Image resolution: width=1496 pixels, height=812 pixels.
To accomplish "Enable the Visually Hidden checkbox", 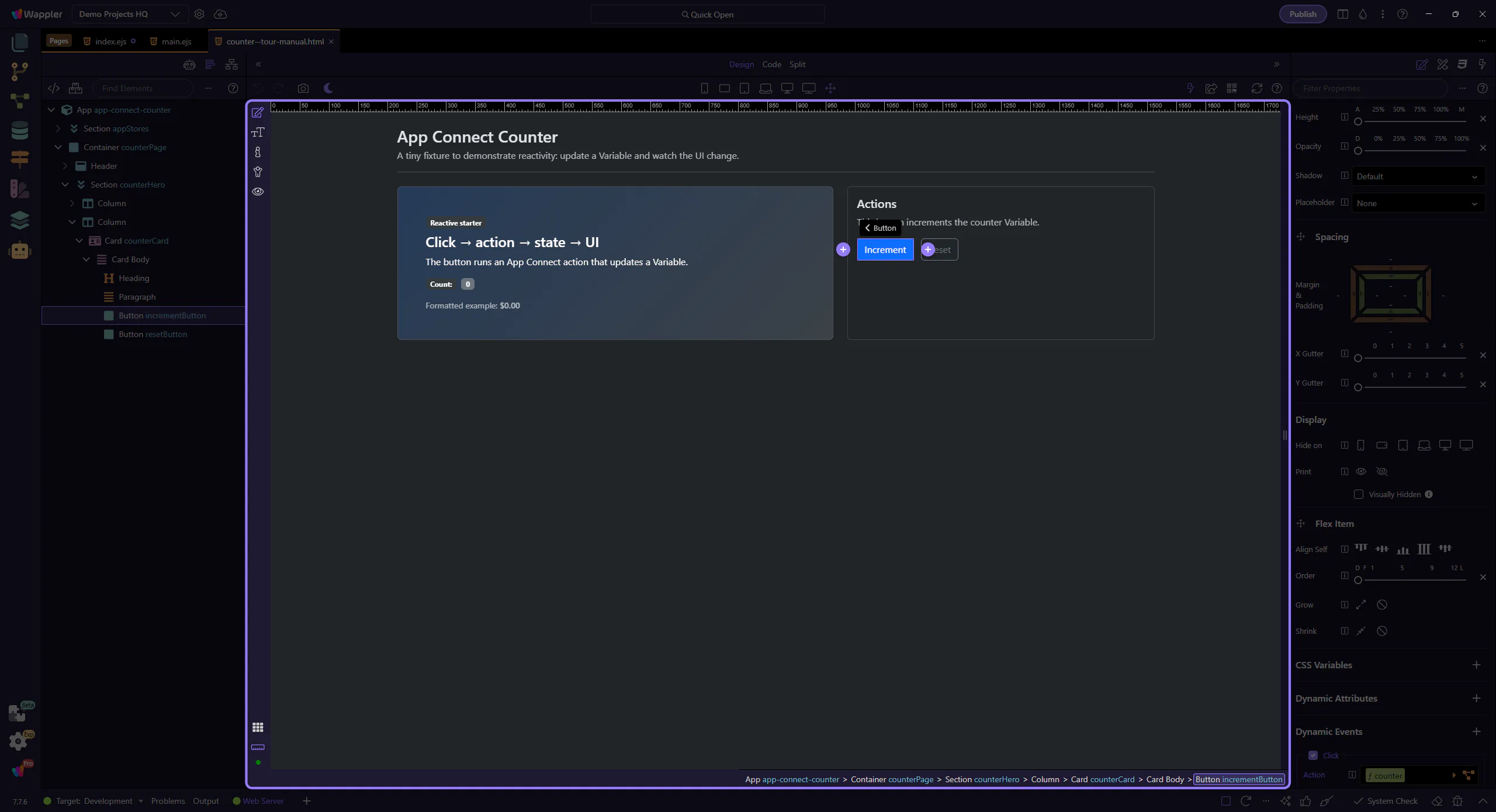I will pos(1359,494).
